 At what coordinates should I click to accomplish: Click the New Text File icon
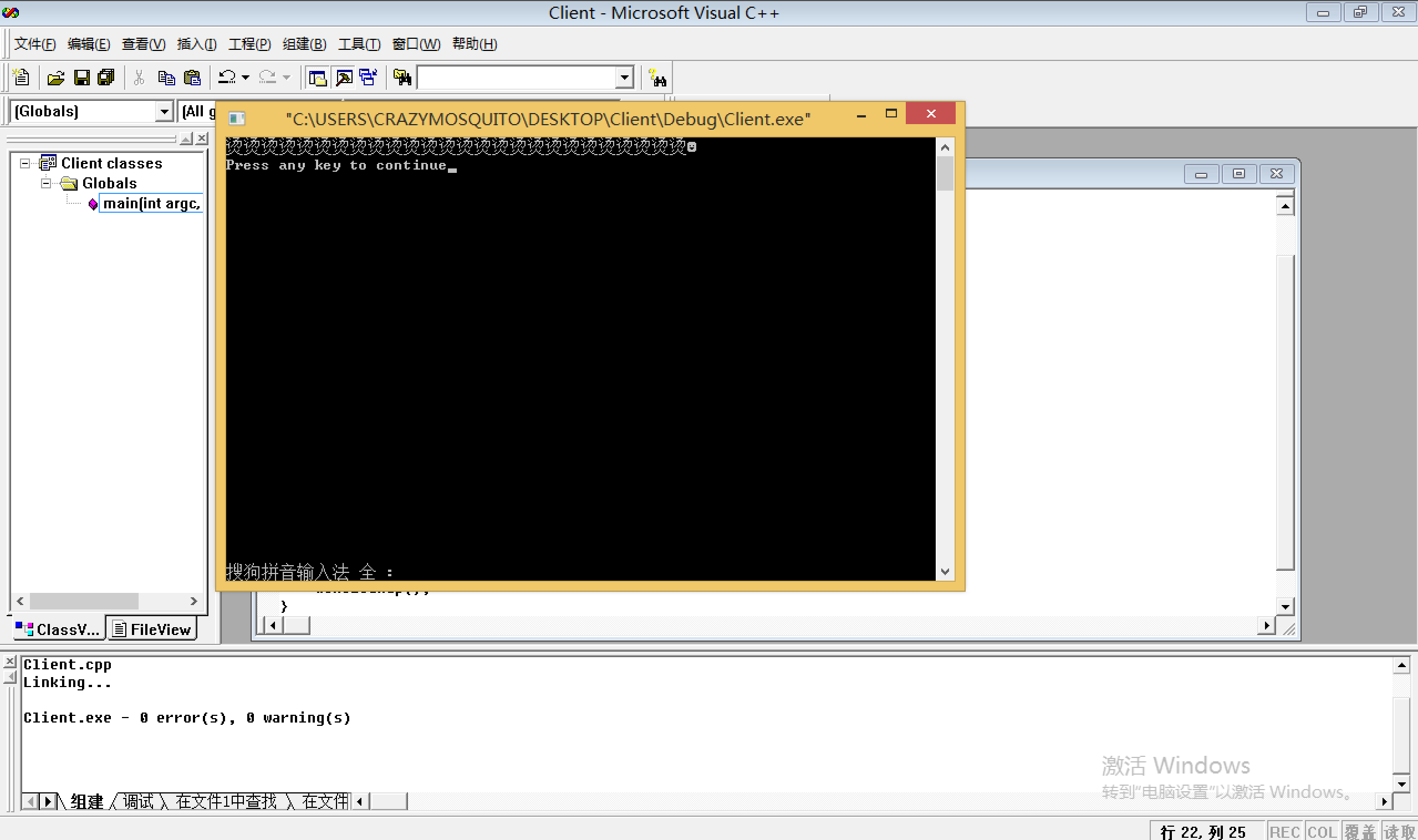[22, 77]
